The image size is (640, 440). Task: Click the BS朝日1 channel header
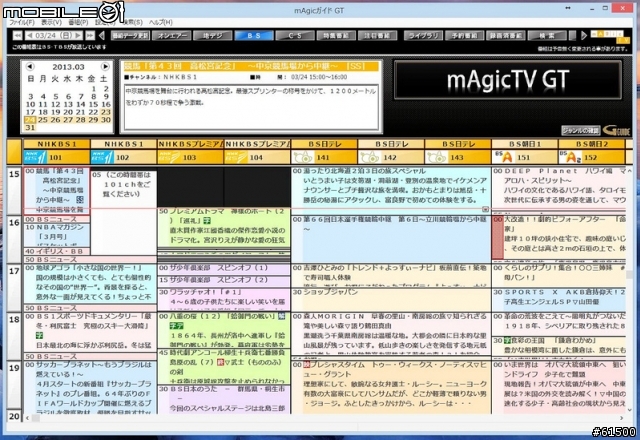tap(525, 144)
